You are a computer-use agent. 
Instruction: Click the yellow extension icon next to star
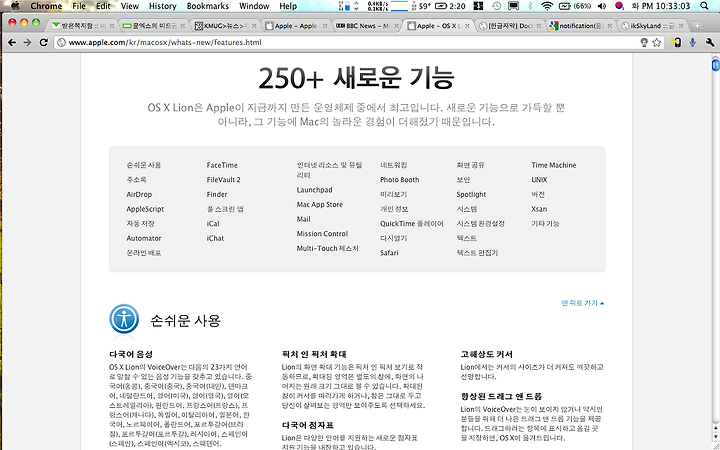click(x=675, y=42)
